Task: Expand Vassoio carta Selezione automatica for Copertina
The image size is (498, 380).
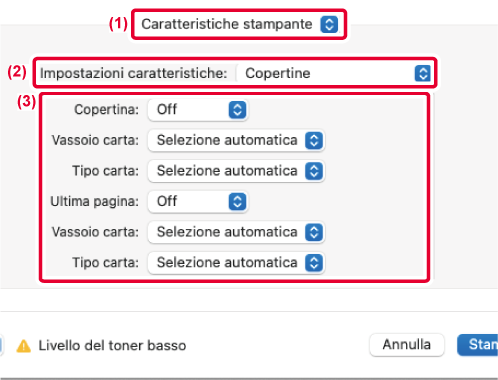Action: (236, 140)
